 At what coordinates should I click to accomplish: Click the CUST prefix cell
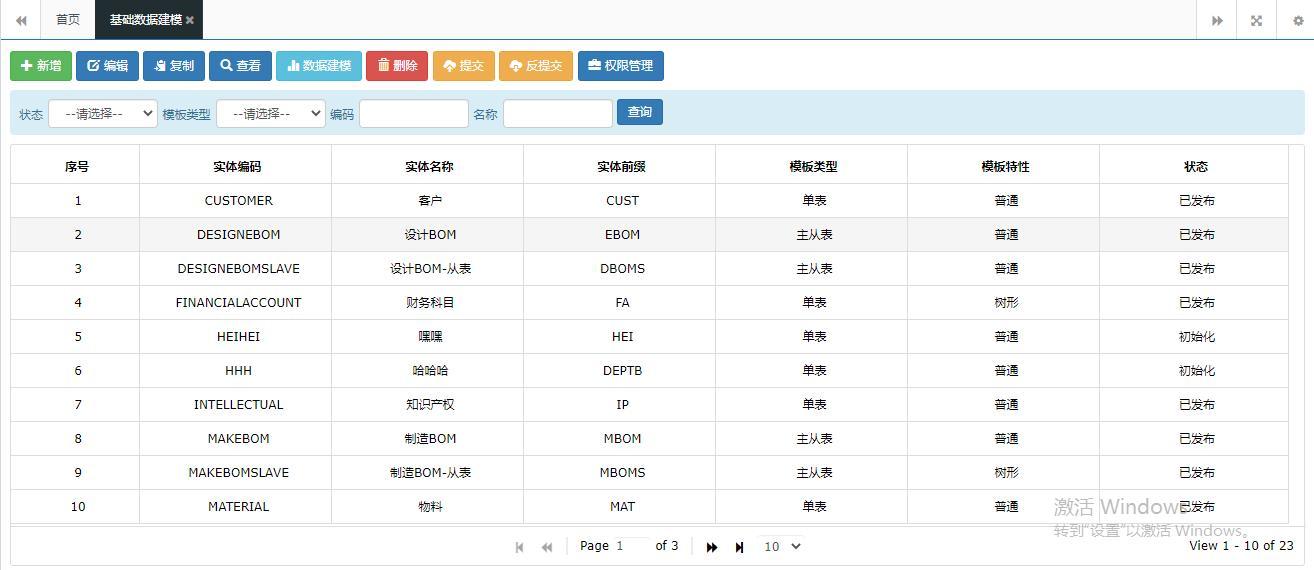pos(622,201)
